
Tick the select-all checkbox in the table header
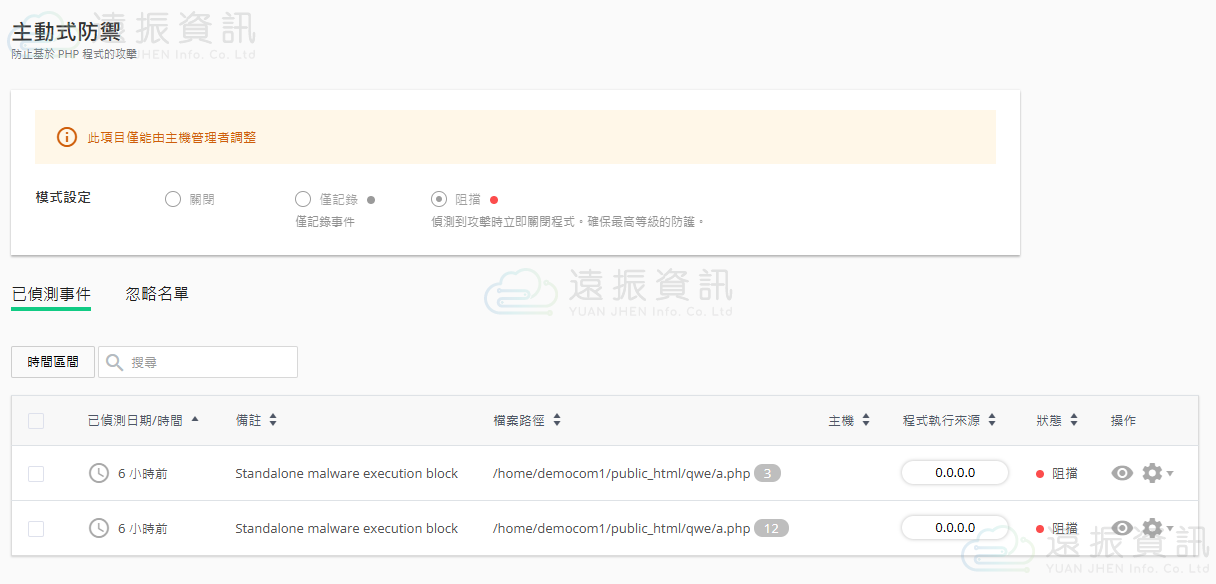click(36, 421)
